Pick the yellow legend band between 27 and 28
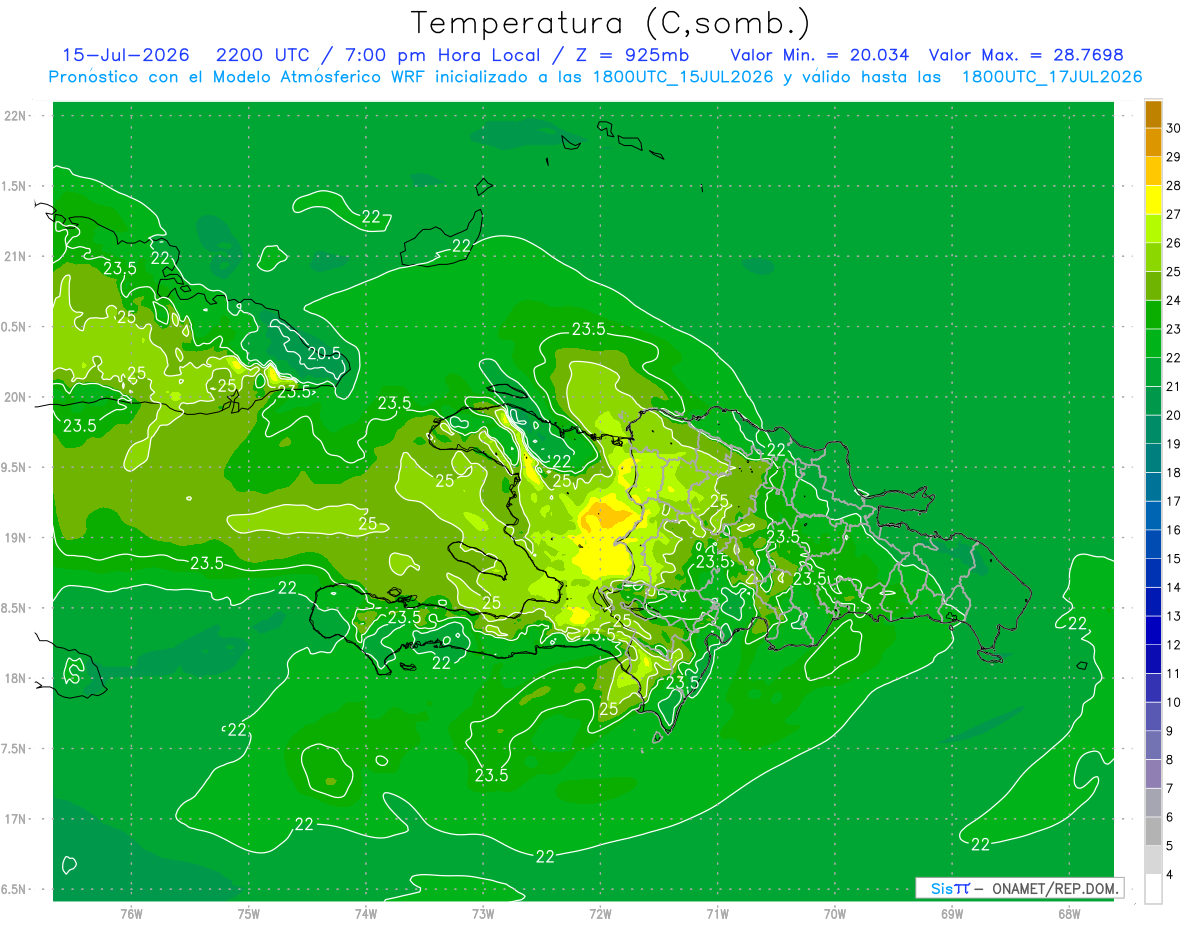 [1153, 200]
